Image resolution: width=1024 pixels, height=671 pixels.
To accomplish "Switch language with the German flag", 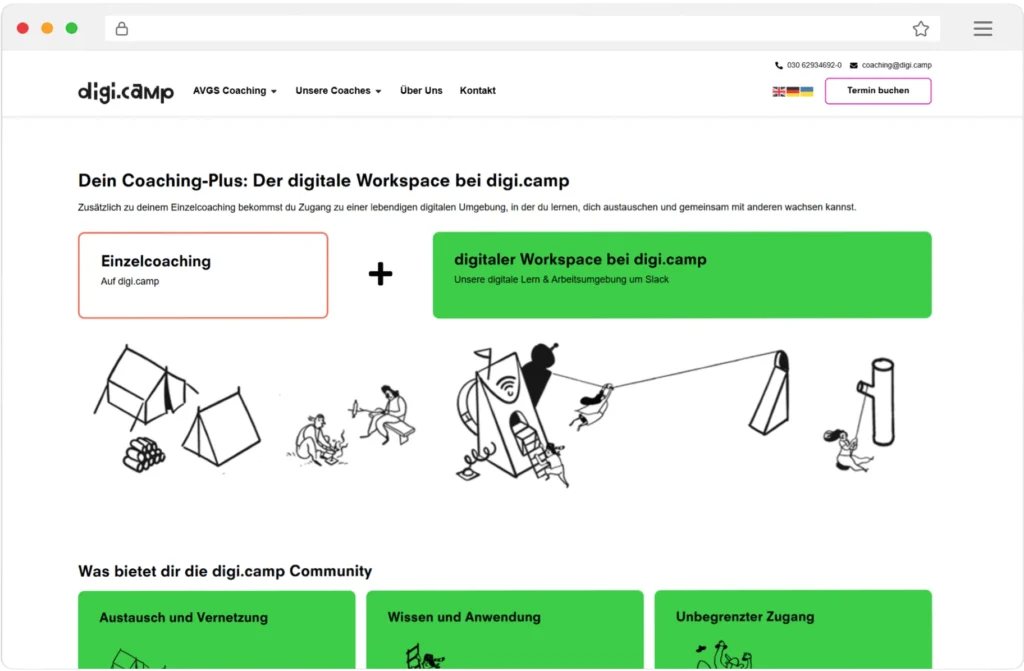I will point(793,91).
